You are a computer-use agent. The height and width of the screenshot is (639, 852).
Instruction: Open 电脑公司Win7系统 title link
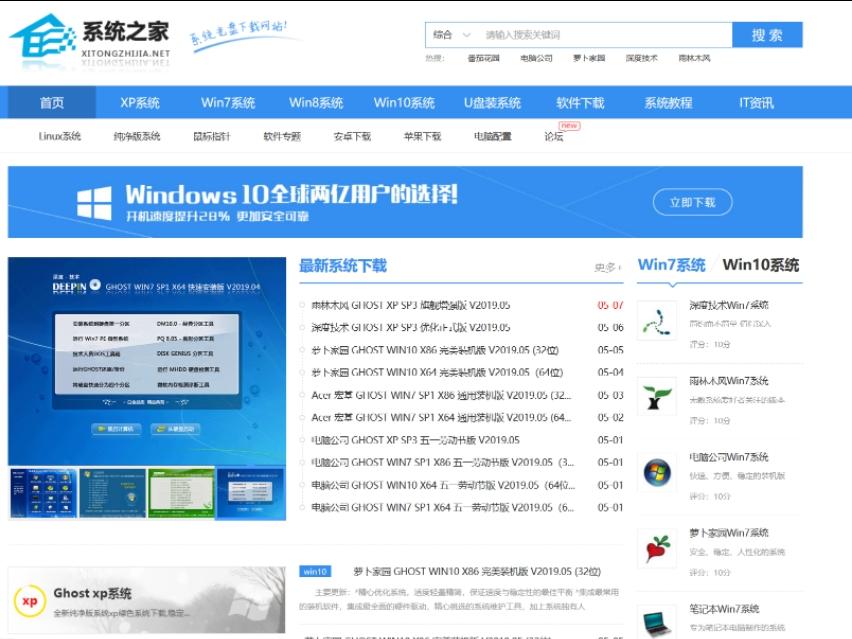729,457
